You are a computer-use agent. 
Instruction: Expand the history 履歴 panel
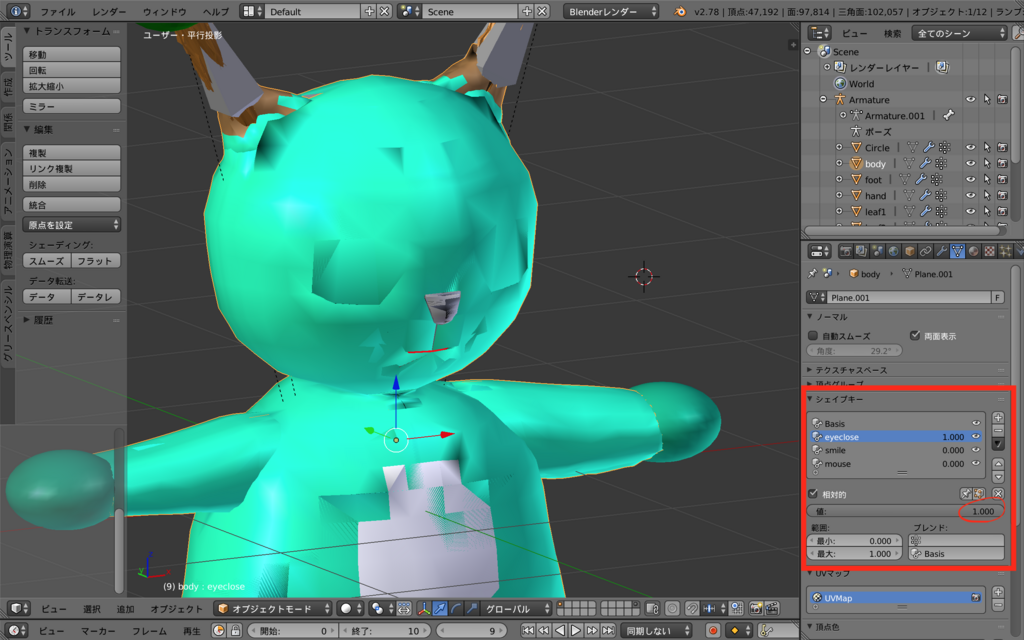pos(27,320)
